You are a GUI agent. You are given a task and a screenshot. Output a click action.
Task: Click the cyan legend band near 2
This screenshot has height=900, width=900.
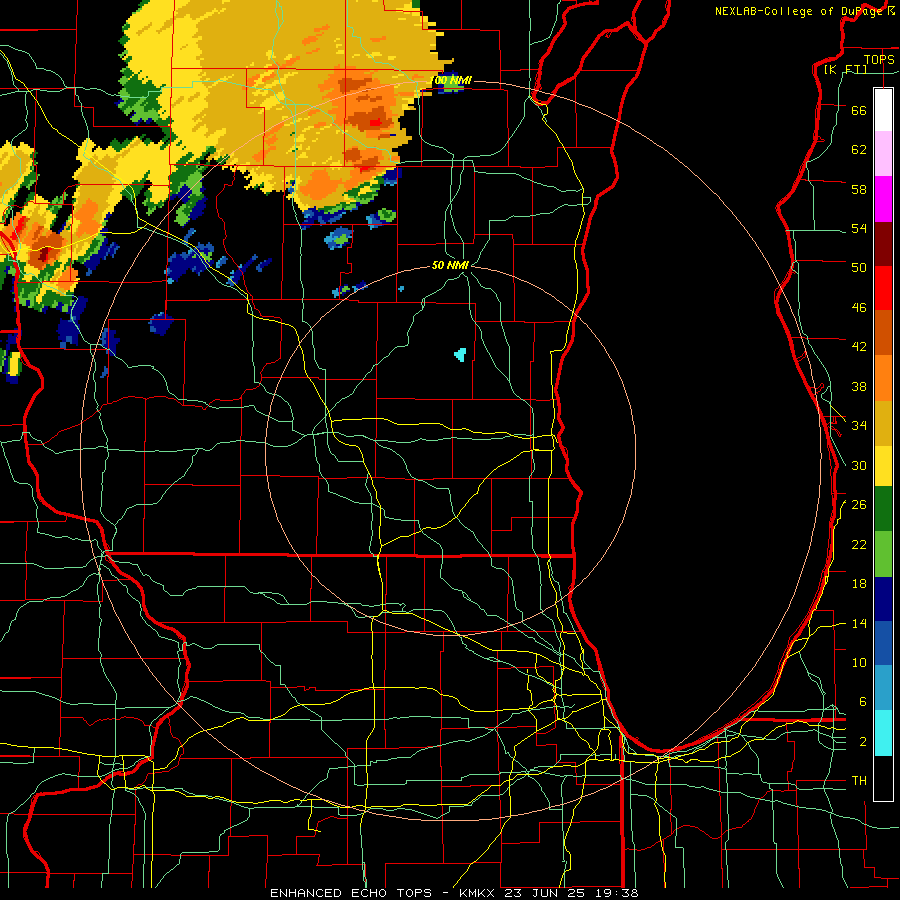tap(883, 733)
